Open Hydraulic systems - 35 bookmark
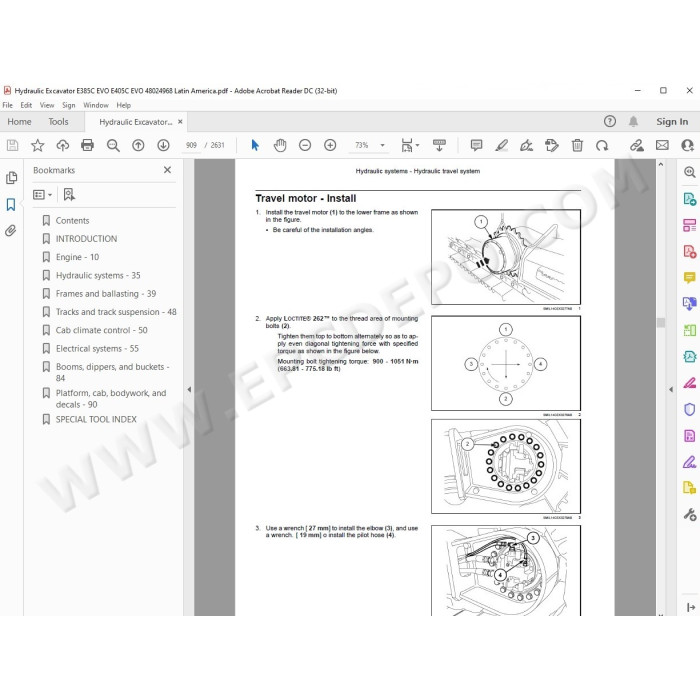Image resolution: width=700 pixels, height=700 pixels. coord(98,275)
